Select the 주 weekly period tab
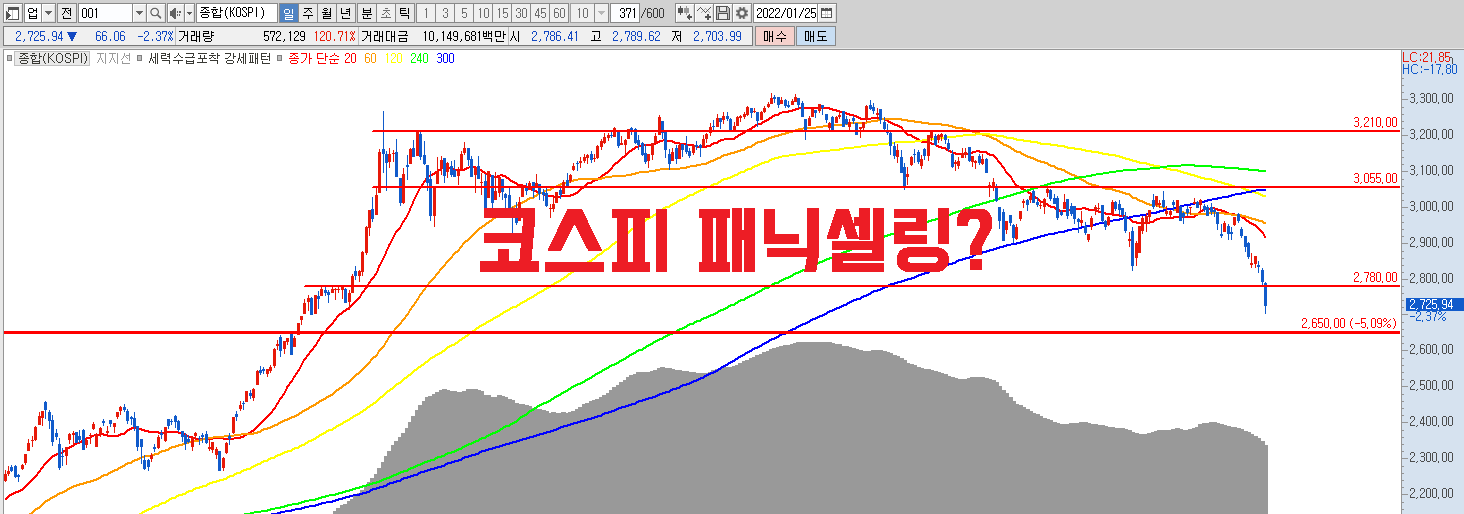Screen dimensions: 1464x514 307,13
